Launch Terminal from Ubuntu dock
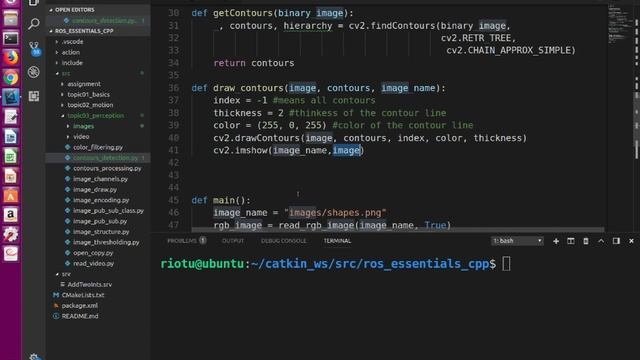The height and width of the screenshot is (360, 640). 11,39
